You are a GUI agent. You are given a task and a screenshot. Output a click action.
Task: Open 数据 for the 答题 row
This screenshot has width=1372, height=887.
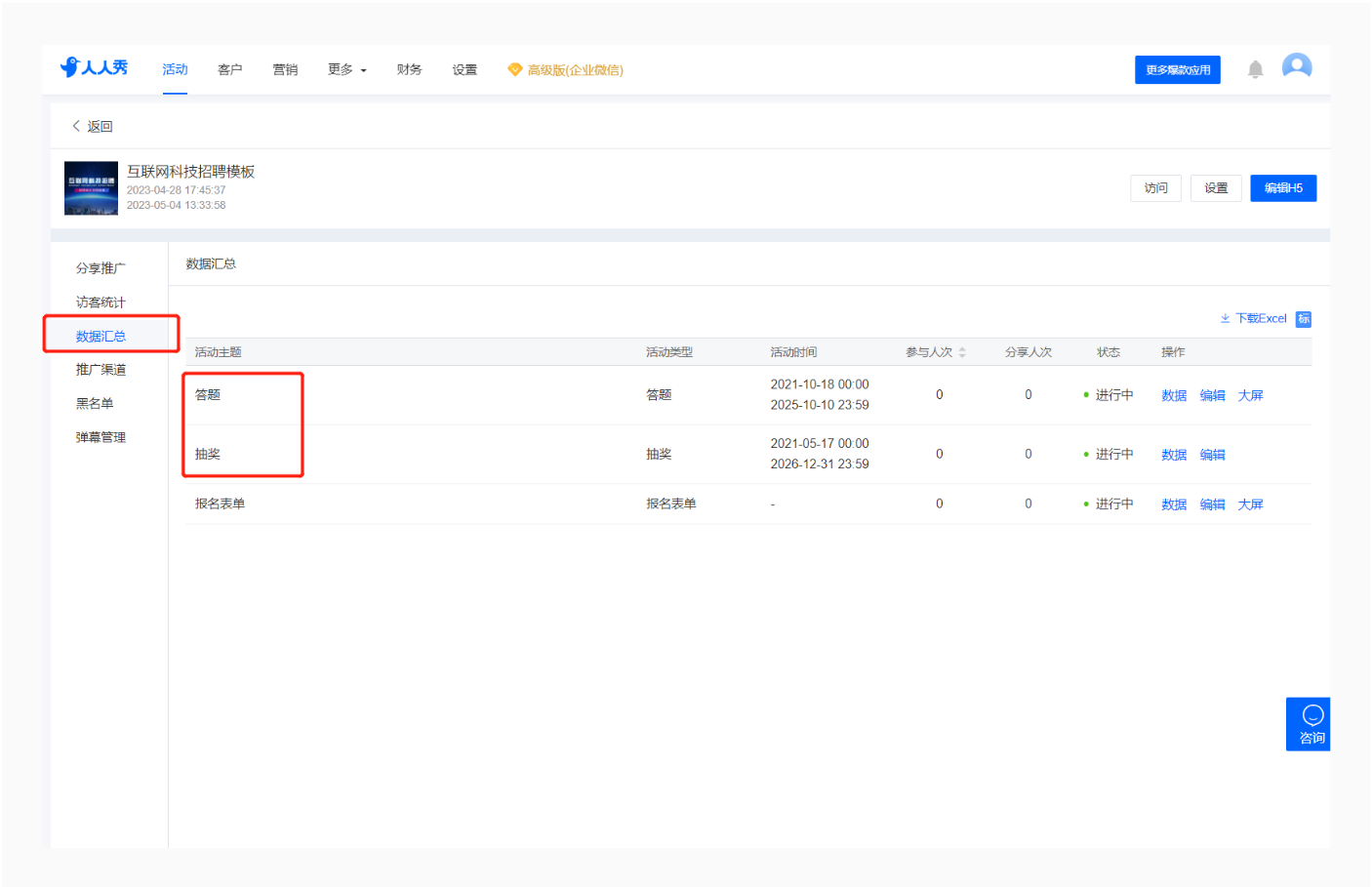[1174, 395]
